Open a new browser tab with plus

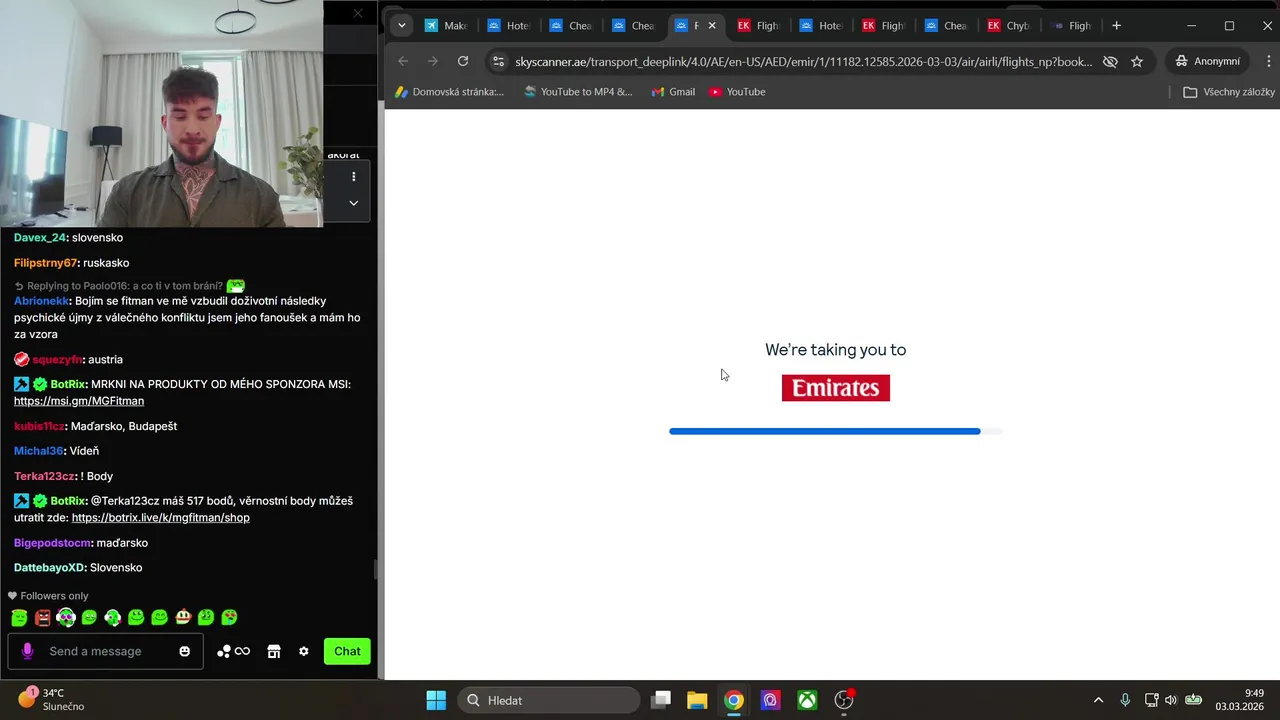pos(1117,25)
